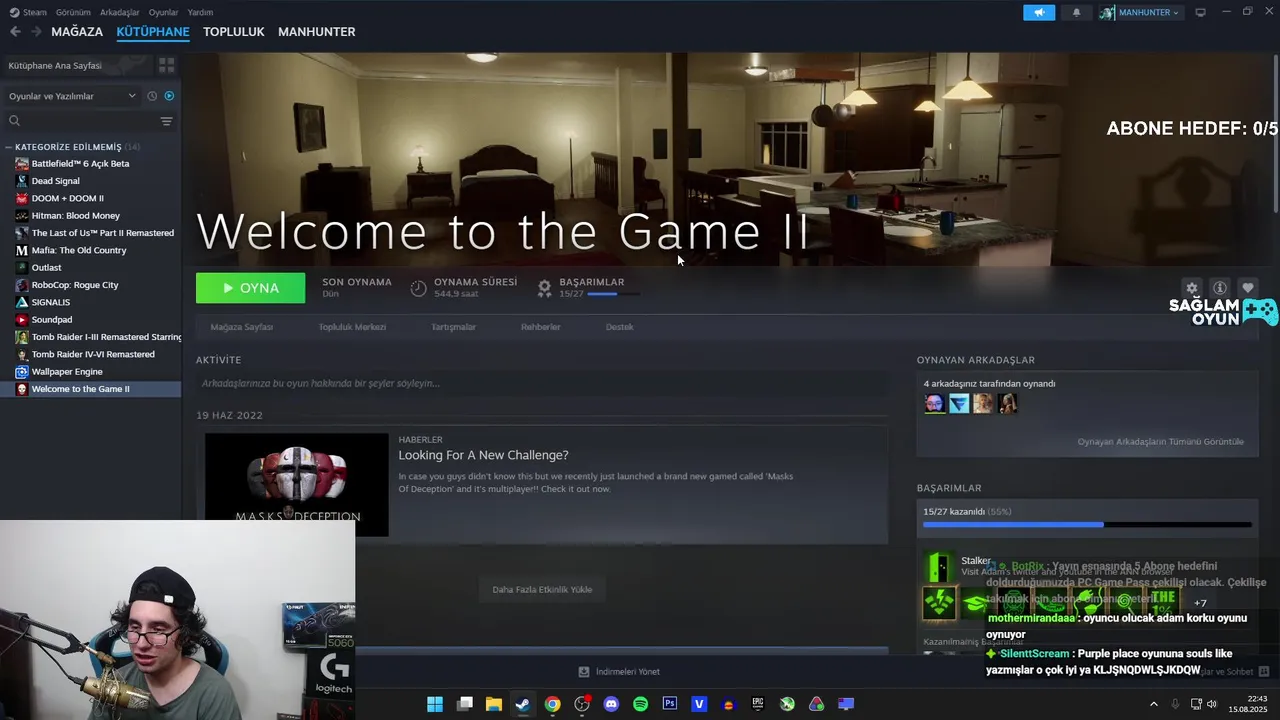The image size is (1280, 720).
Task: Open the Destek link
Action: (619, 327)
